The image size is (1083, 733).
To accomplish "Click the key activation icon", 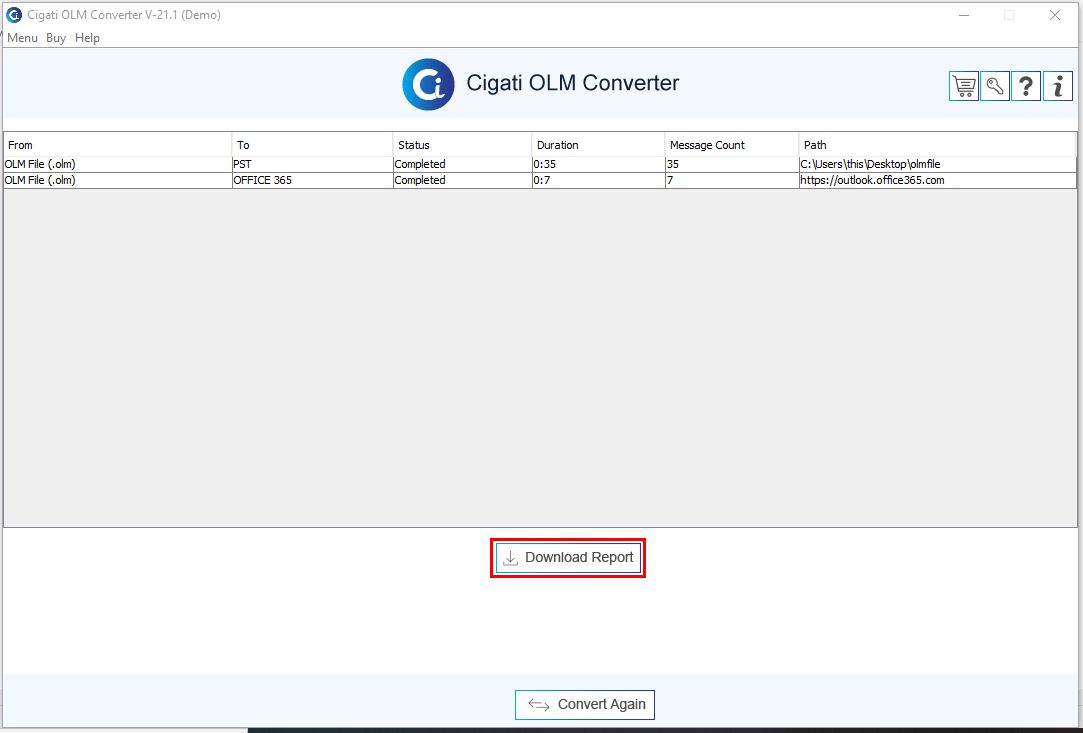I will (995, 86).
